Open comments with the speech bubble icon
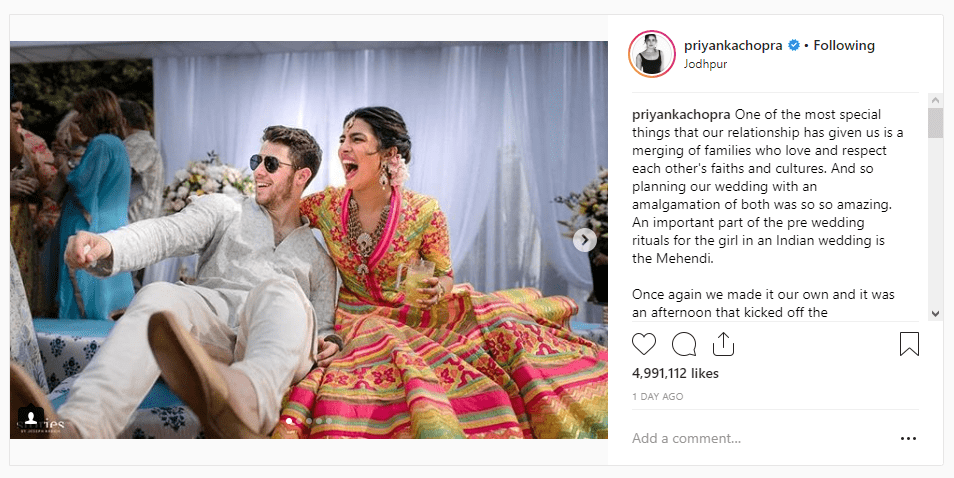 point(684,344)
